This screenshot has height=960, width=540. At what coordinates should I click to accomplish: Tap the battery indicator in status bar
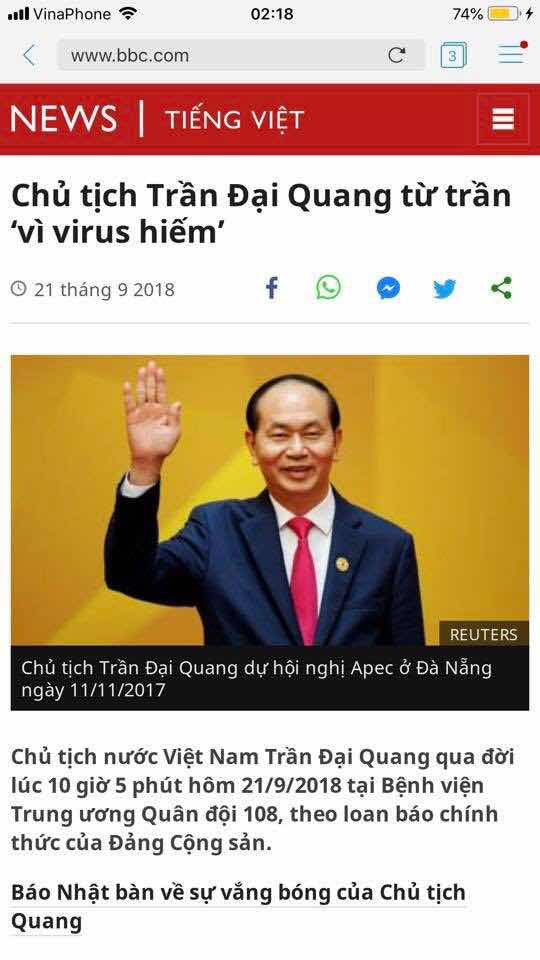coord(504,13)
